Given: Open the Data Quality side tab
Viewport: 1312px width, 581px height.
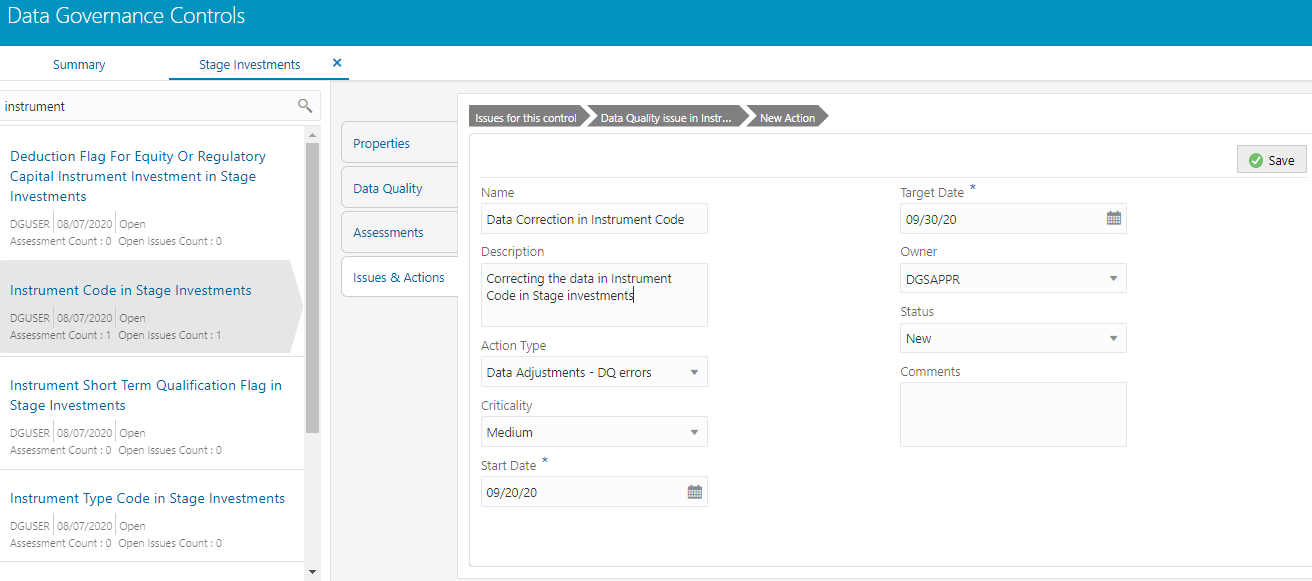Looking at the screenshot, I should pyautogui.click(x=399, y=188).
